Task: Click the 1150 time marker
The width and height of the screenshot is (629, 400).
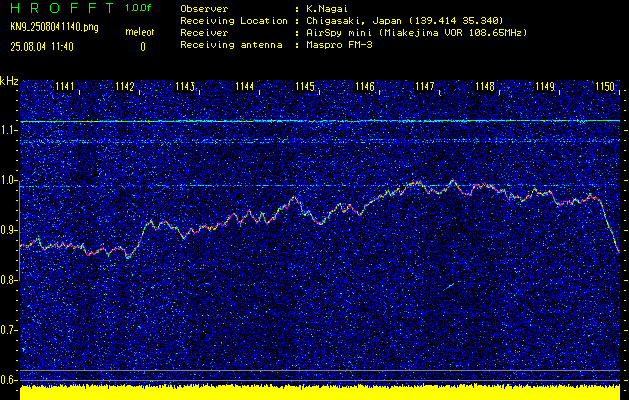Action: 605,86
